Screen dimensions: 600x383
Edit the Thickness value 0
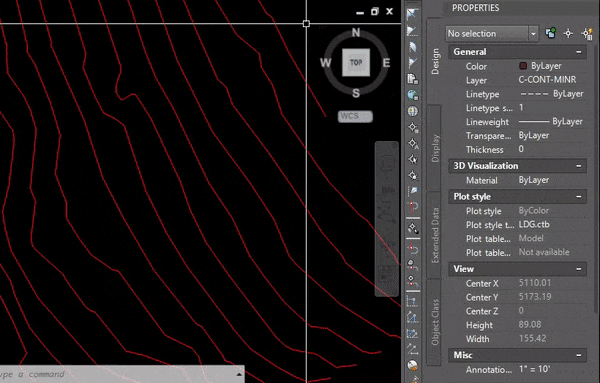[x=521, y=149]
